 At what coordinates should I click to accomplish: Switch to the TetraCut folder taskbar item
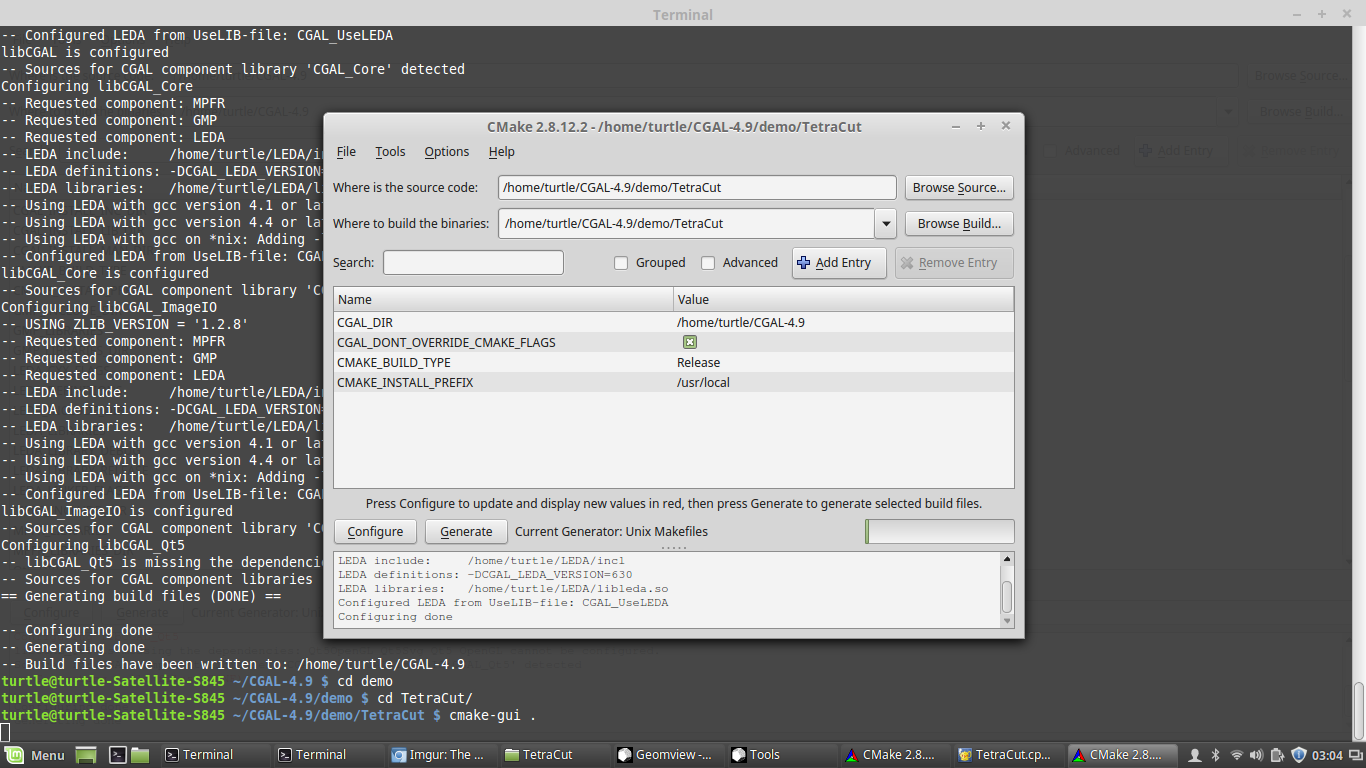pyautogui.click(x=552, y=755)
